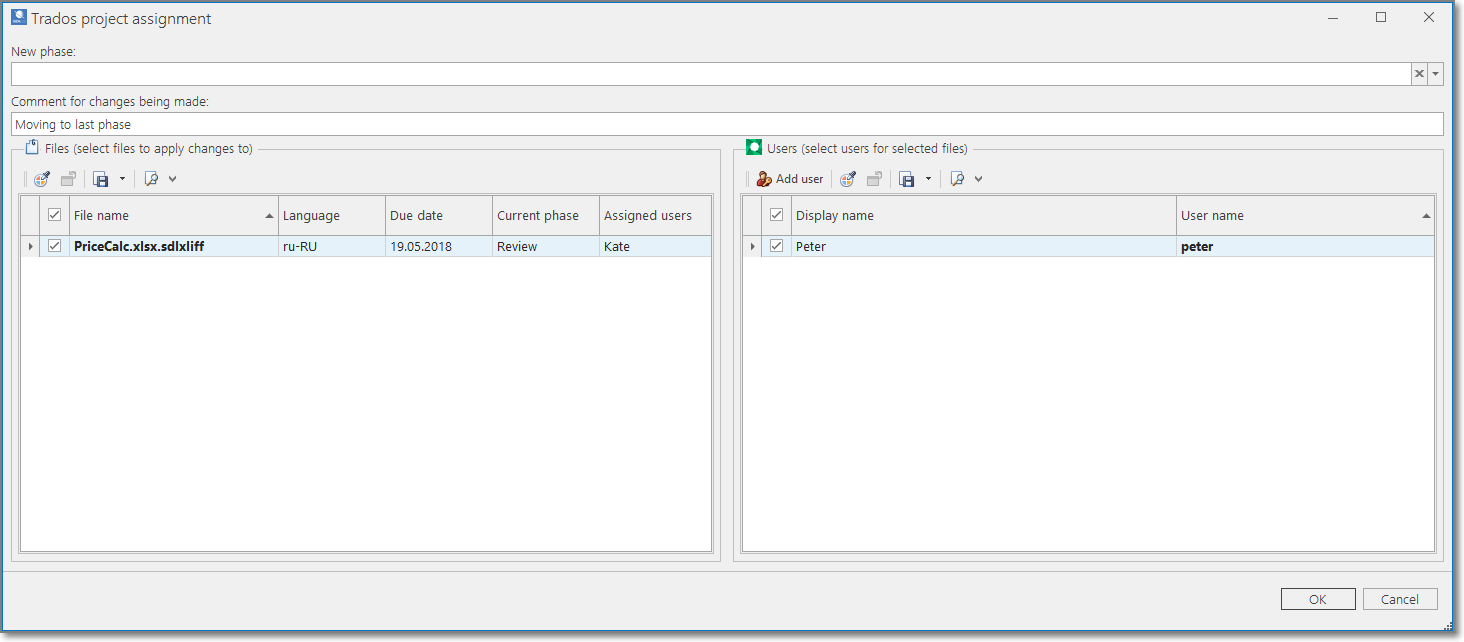Image resolution: width=1464 pixels, height=642 pixels.
Task: Sort by Current phase column header
Action: (545, 215)
